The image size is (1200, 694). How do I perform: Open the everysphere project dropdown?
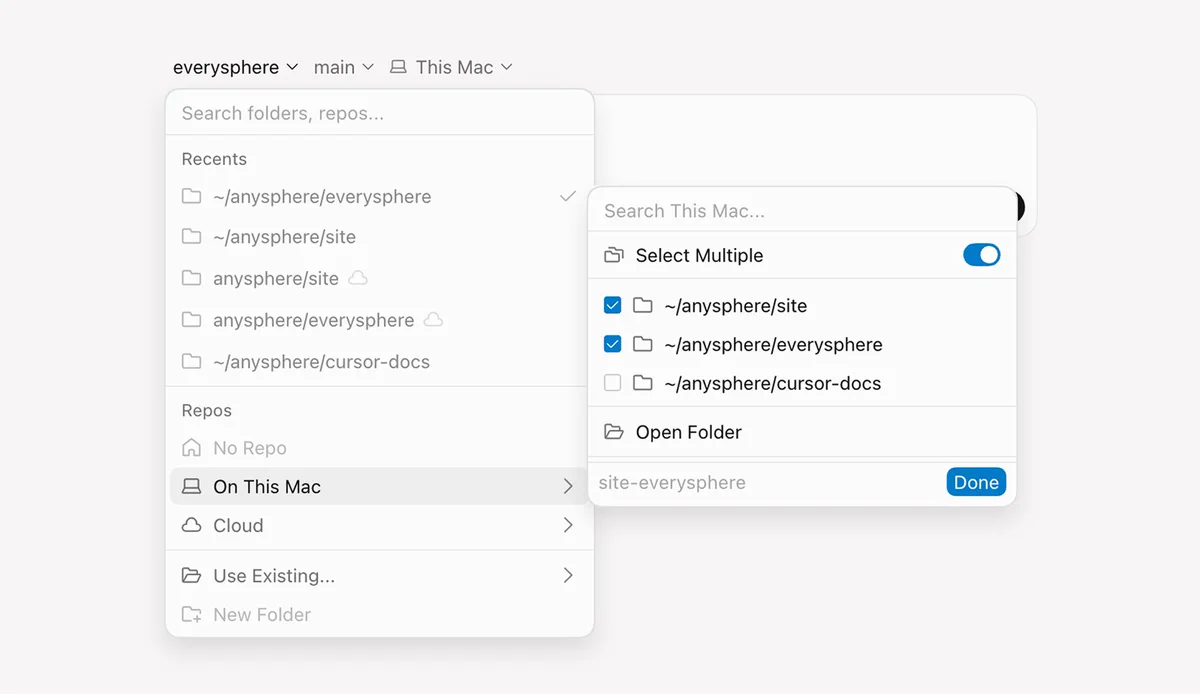[235, 67]
